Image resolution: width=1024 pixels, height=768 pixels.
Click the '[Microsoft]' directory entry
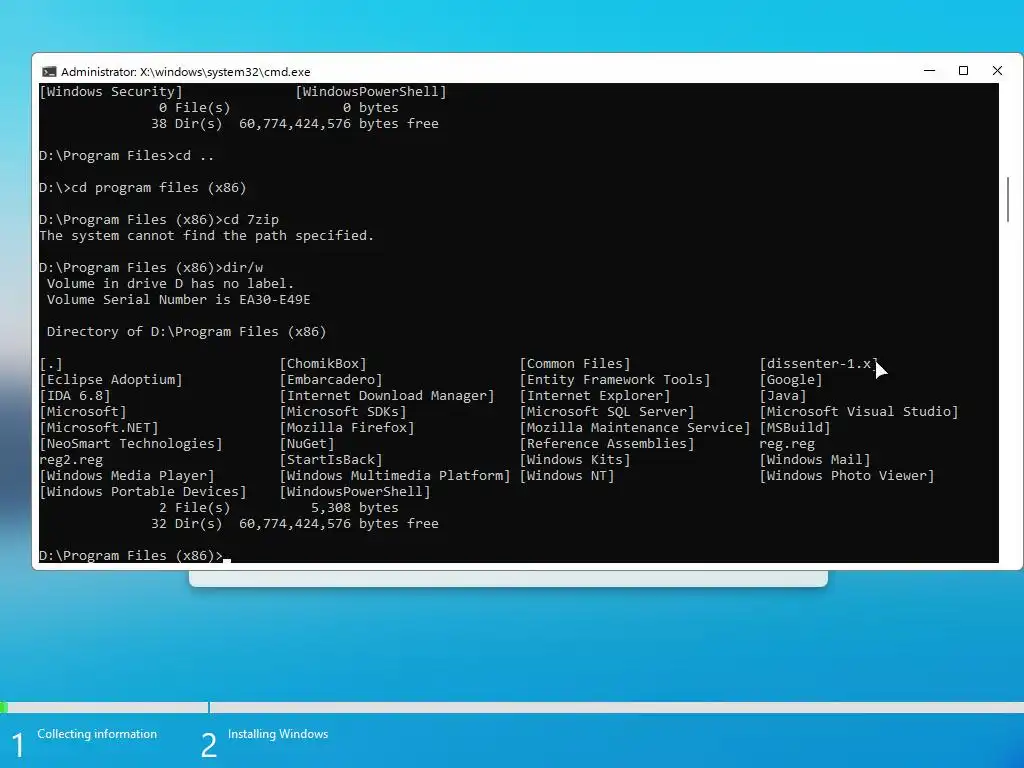[83, 411]
